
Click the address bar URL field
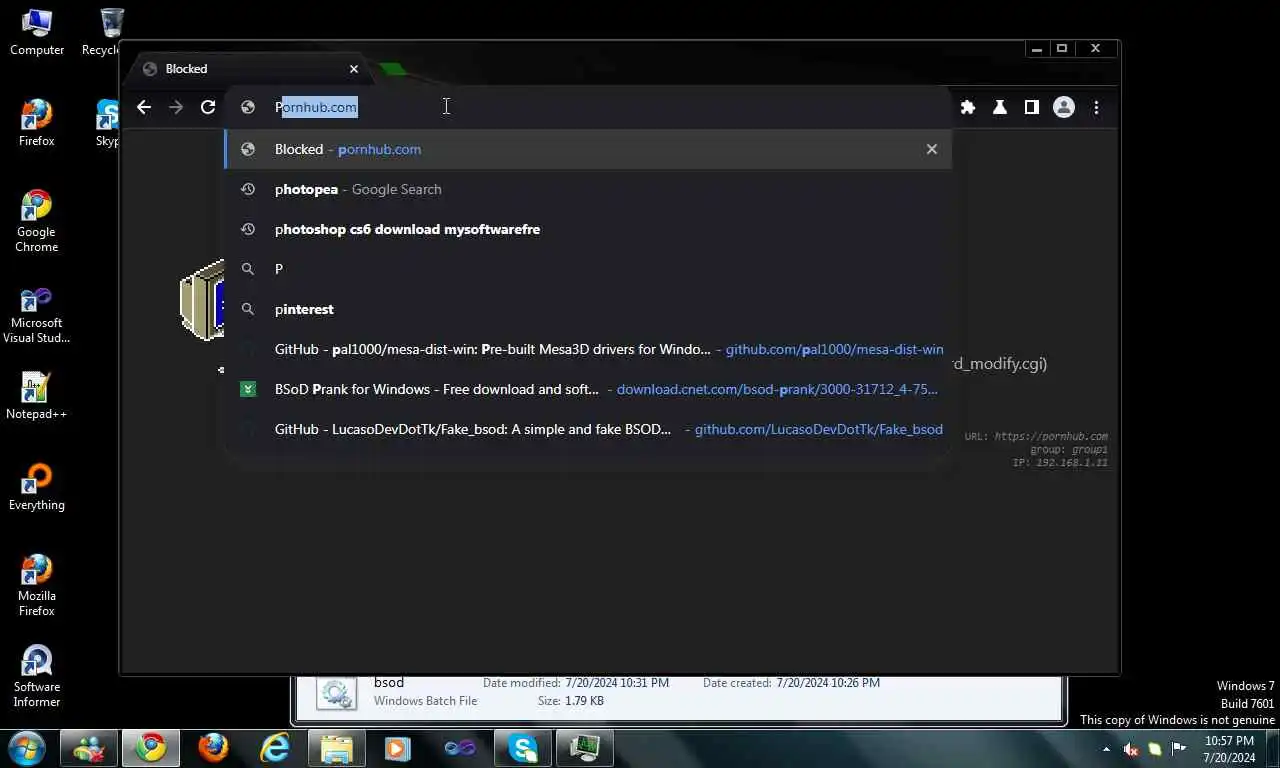[588, 107]
